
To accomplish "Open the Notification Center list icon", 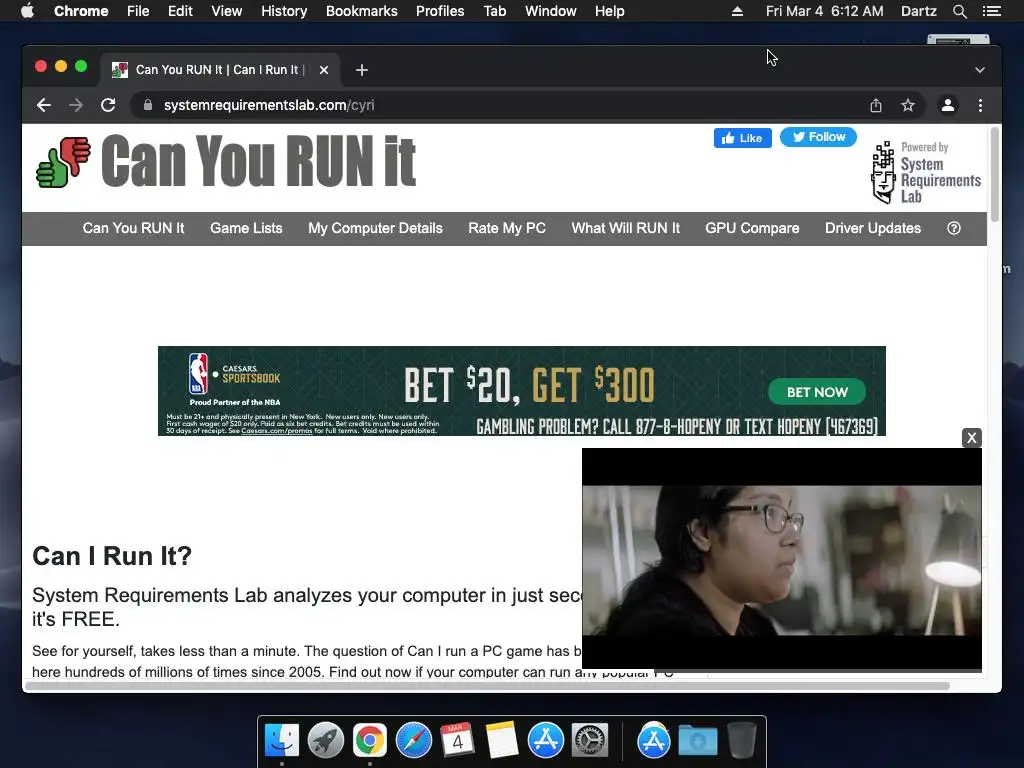I will (x=992, y=11).
